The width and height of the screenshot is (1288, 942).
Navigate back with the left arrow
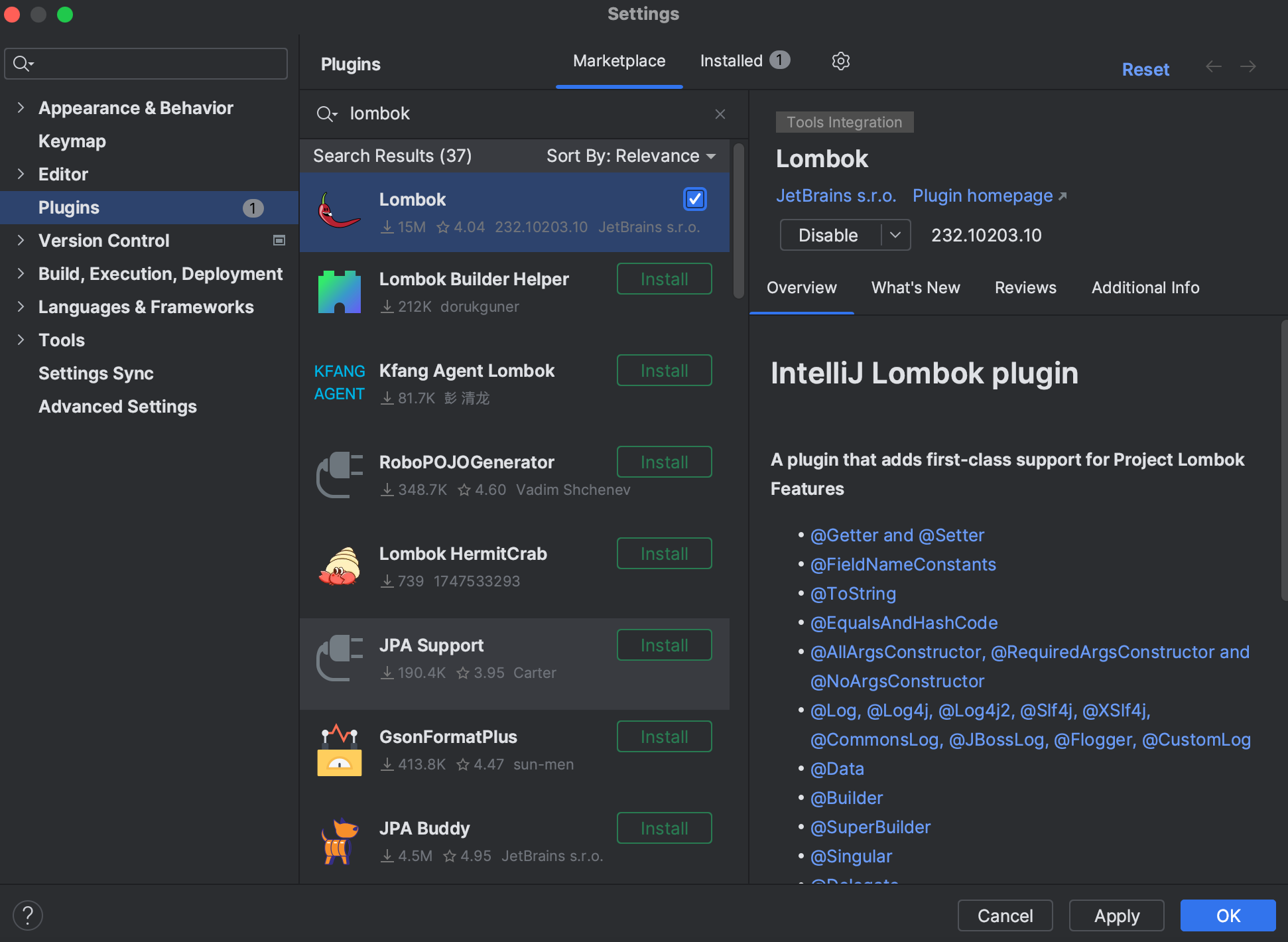[1213, 66]
